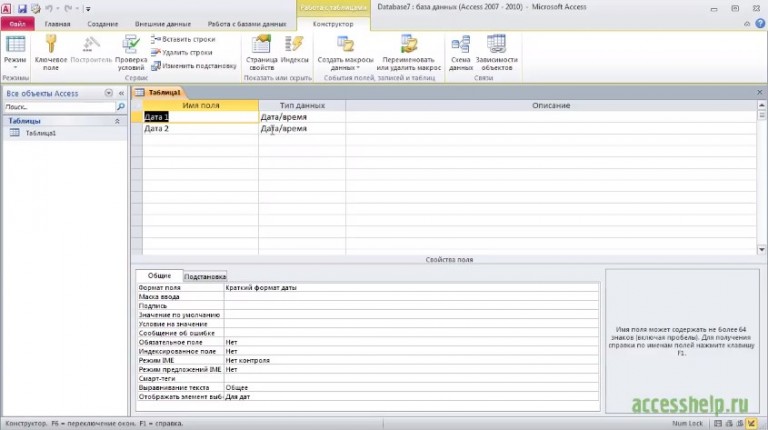Expand the Режим view dropdown
This screenshot has height=430, width=768.
15,68
